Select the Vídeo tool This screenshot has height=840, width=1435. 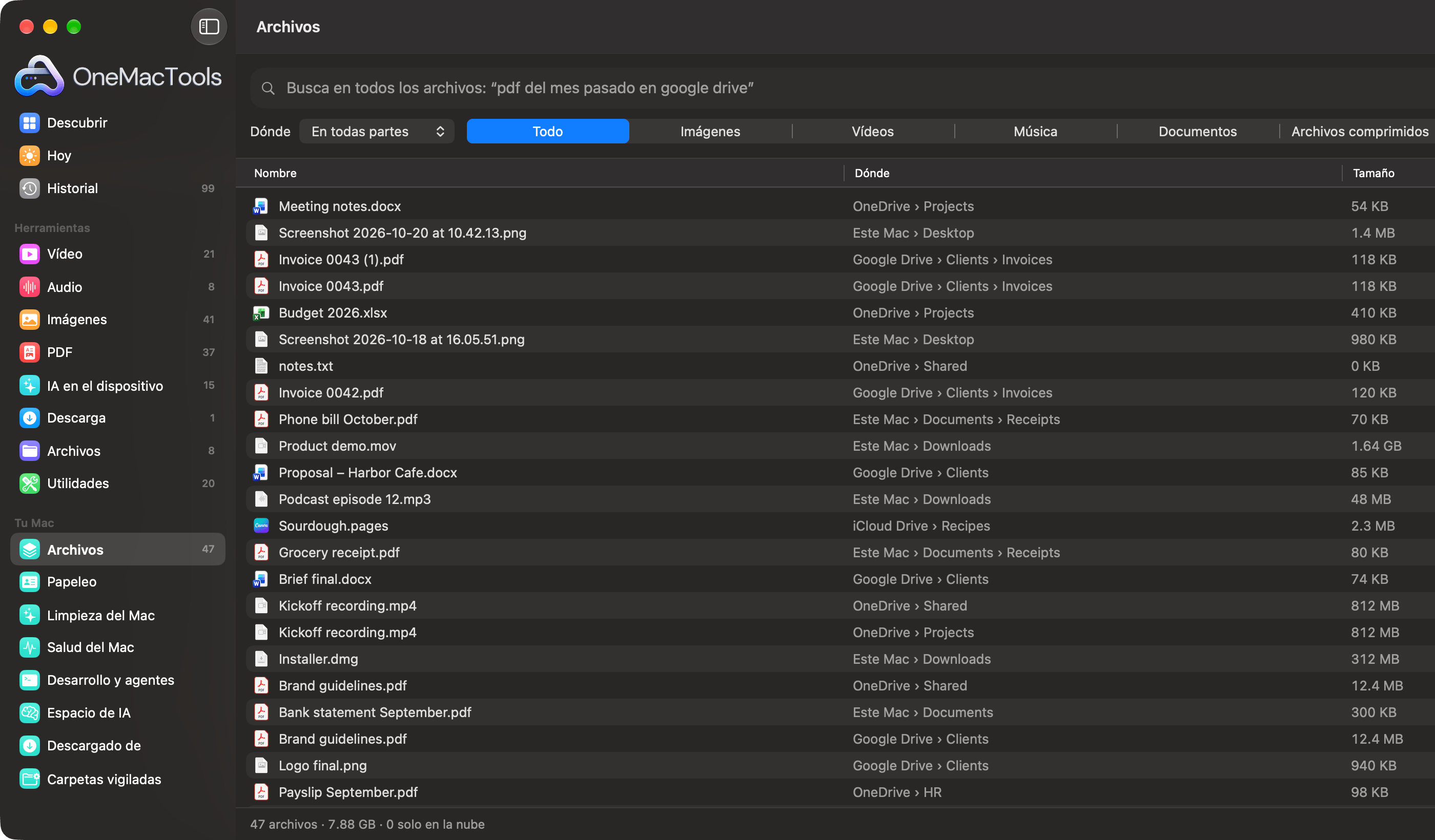(x=117, y=254)
